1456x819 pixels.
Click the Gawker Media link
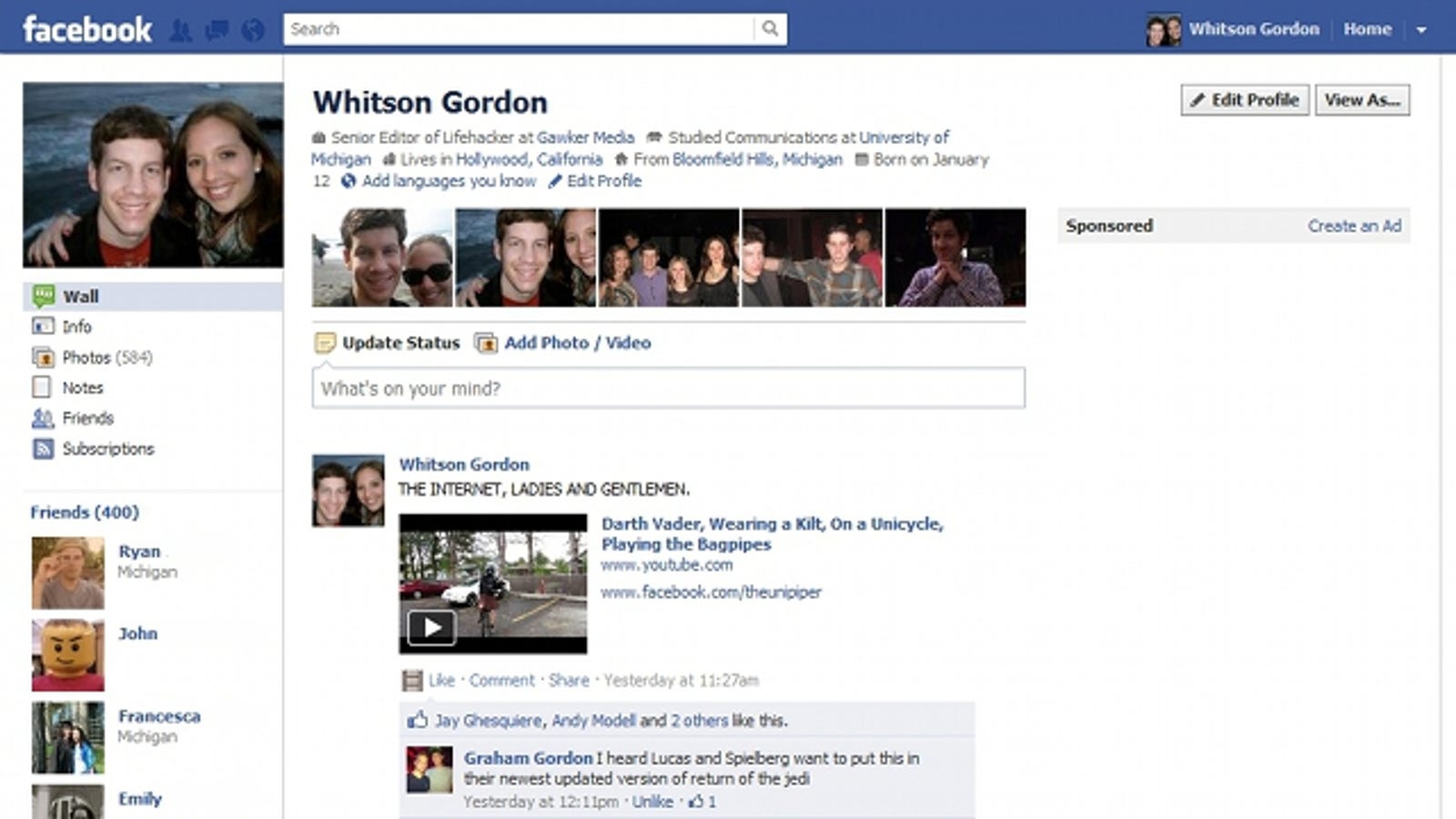click(585, 137)
